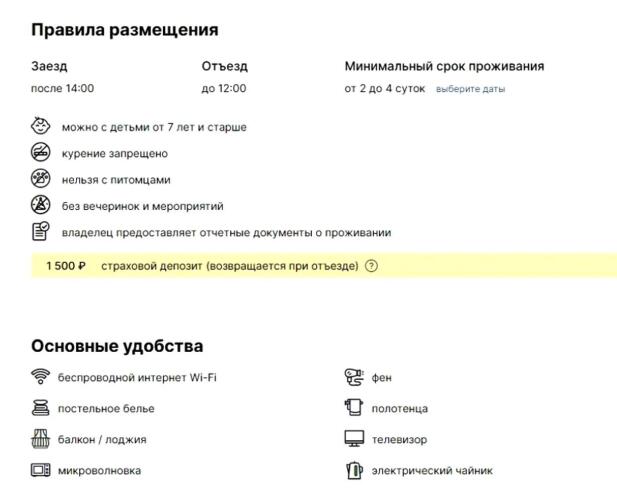Click the balcony / loggia icon
Image resolution: width=617 pixels, height=500 pixels.
coord(41,439)
